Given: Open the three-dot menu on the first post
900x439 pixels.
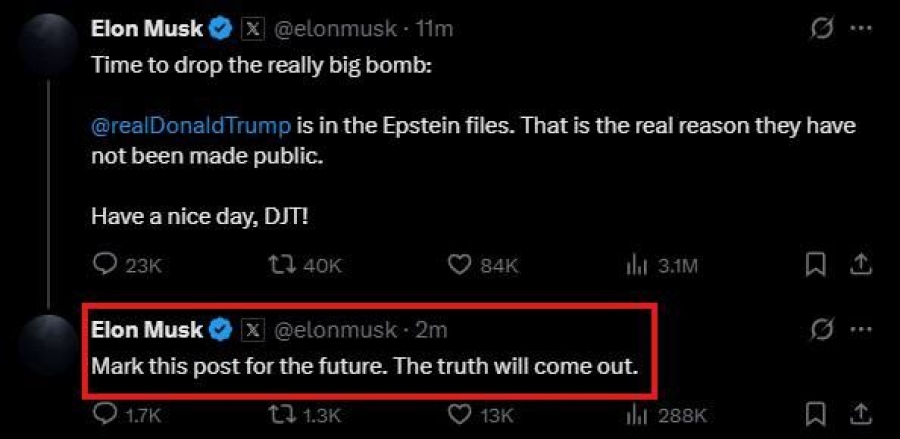Looking at the screenshot, I should point(861,28).
